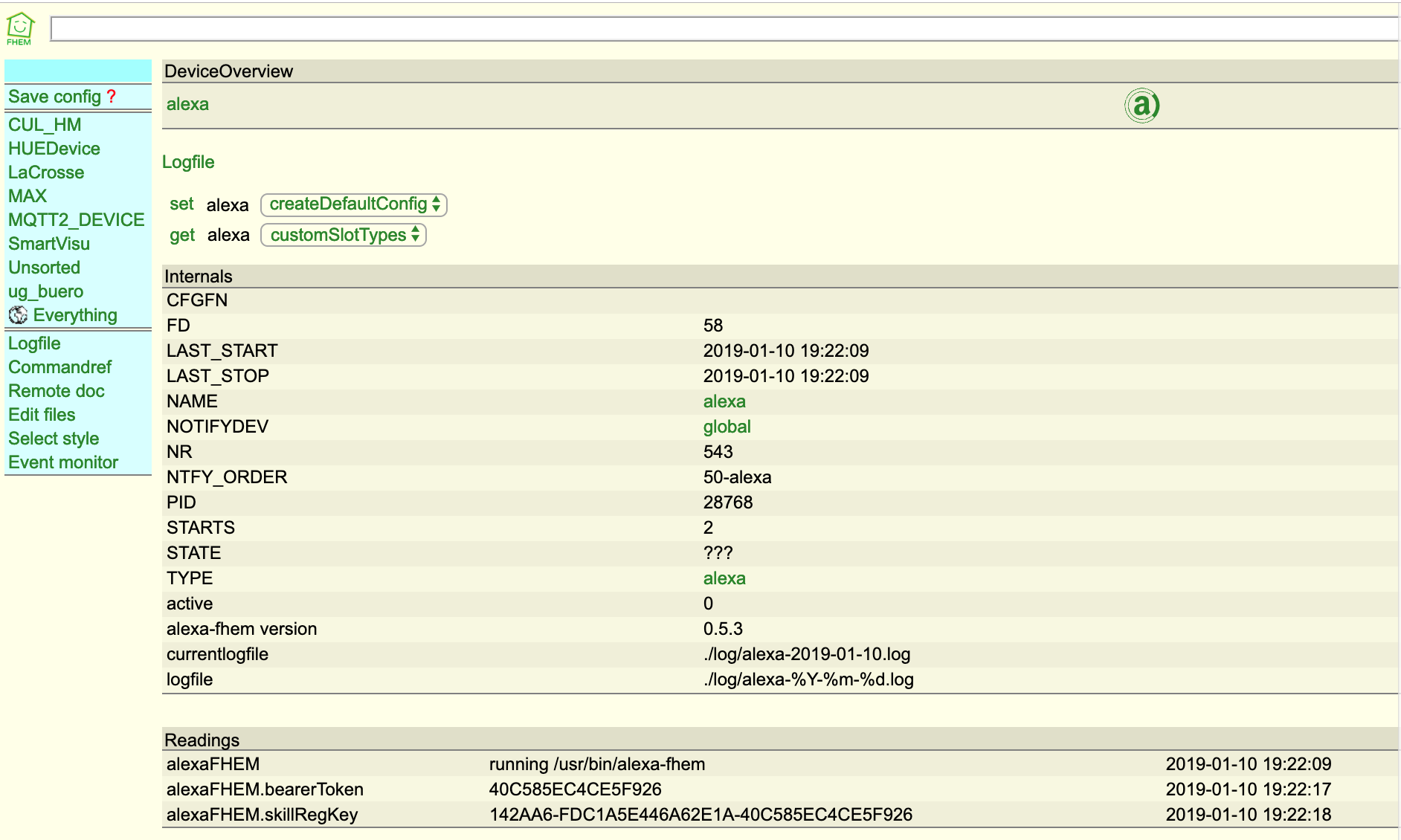Save the current config

pyautogui.click(x=54, y=97)
